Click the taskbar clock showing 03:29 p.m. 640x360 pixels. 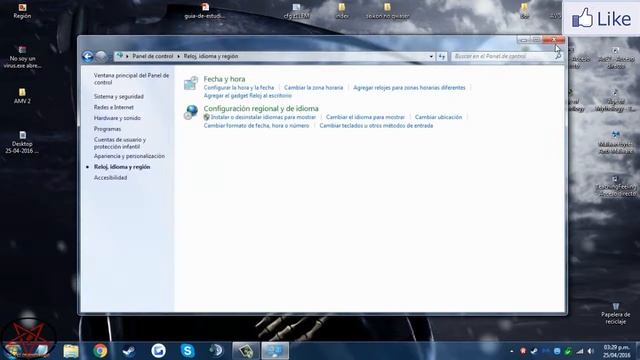(x=616, y=351)
